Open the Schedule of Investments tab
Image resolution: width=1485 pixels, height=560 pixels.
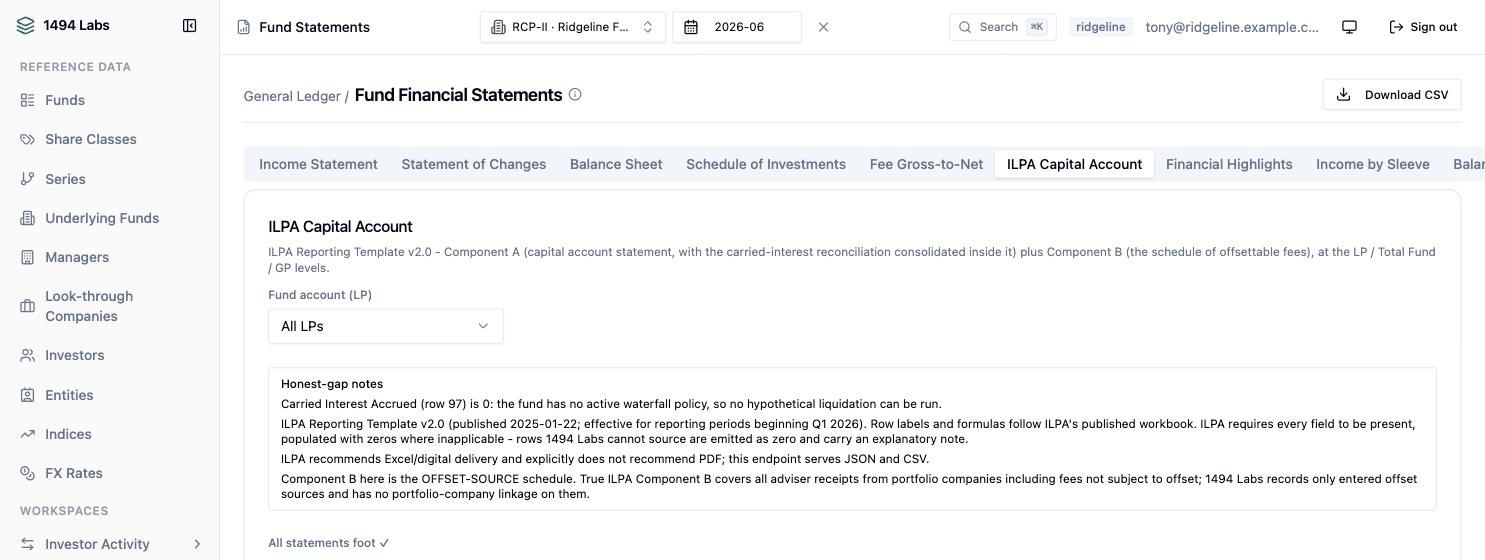(x=766, y=164)
